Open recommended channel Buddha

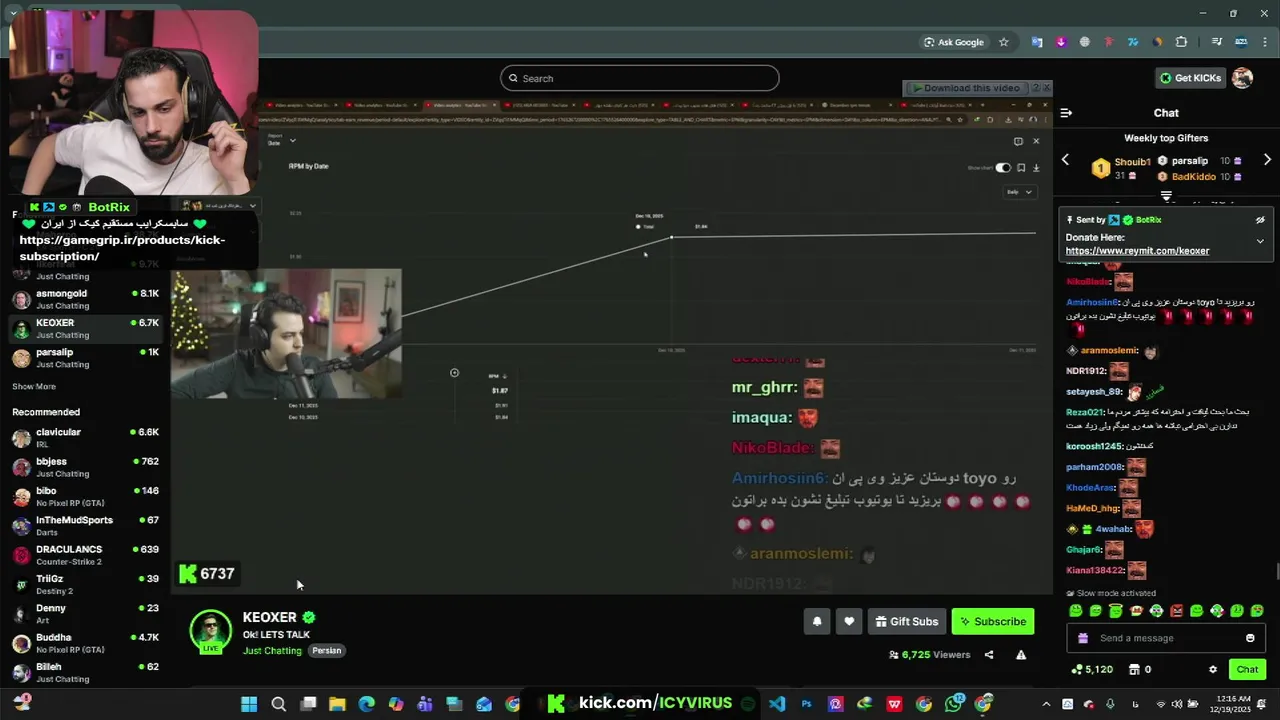pos(85,643)
